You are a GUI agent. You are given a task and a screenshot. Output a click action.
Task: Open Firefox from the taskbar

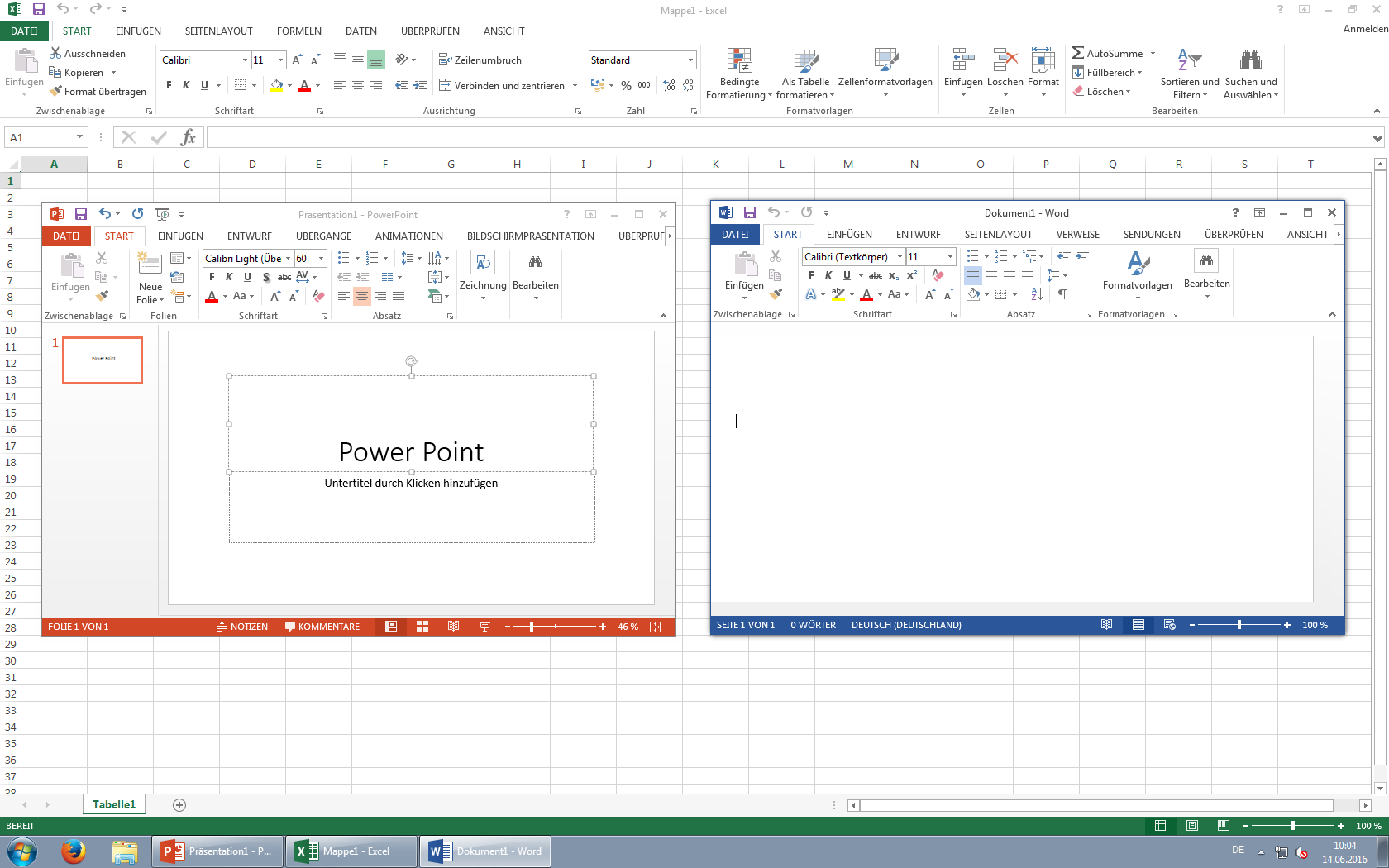click(x=74, y=851)
